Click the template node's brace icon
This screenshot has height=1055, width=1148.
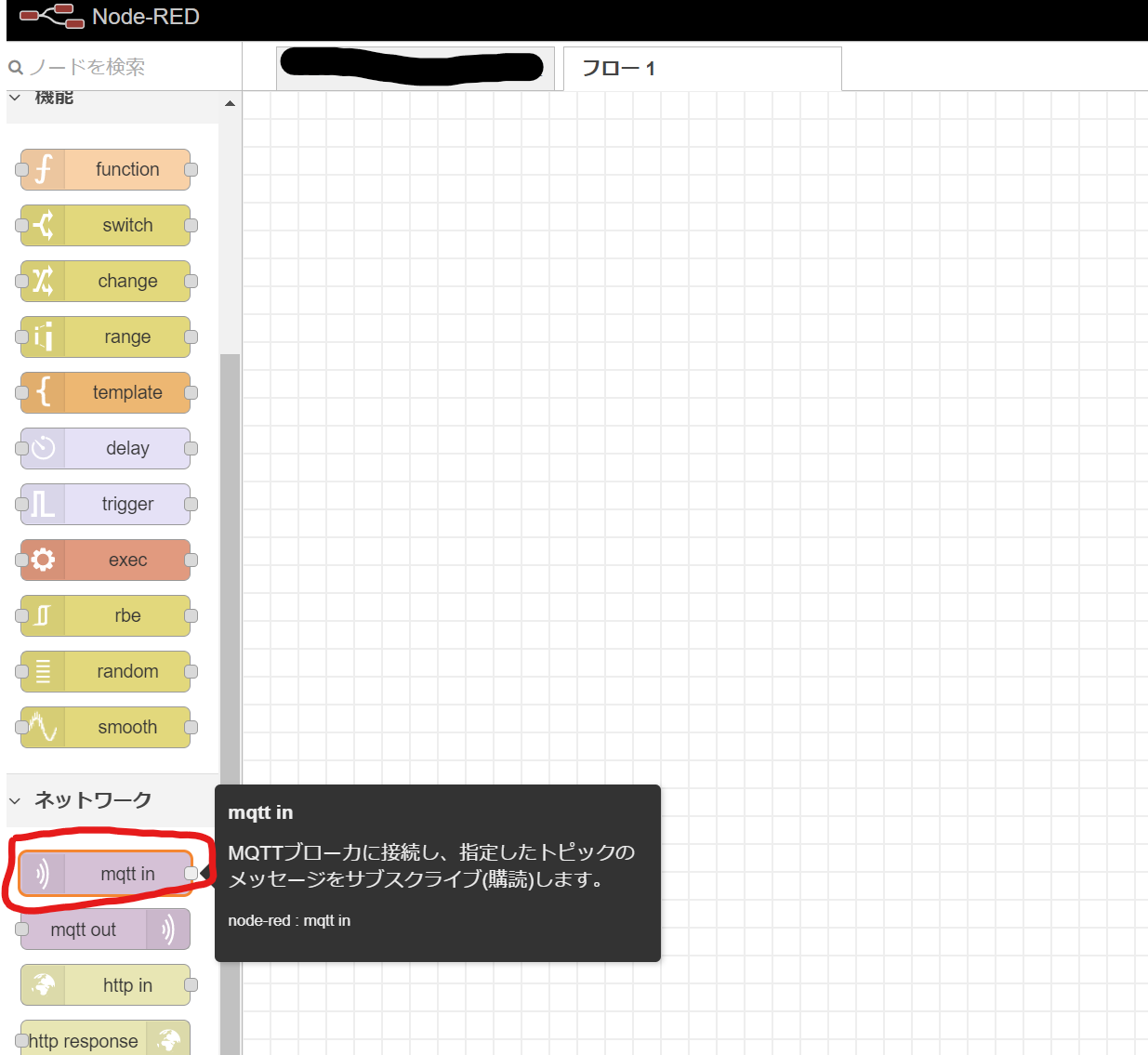click(43, 392)
